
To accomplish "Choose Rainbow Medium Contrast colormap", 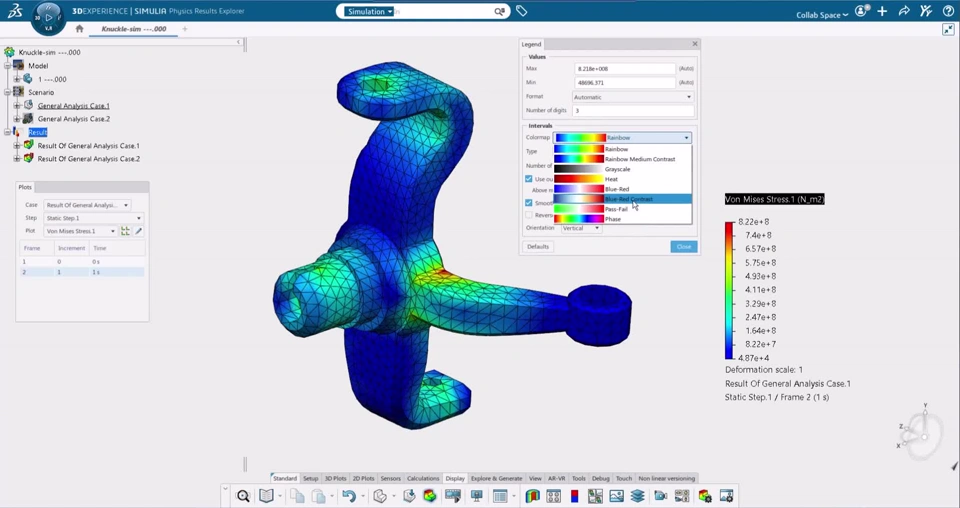I will coord(623,159).
